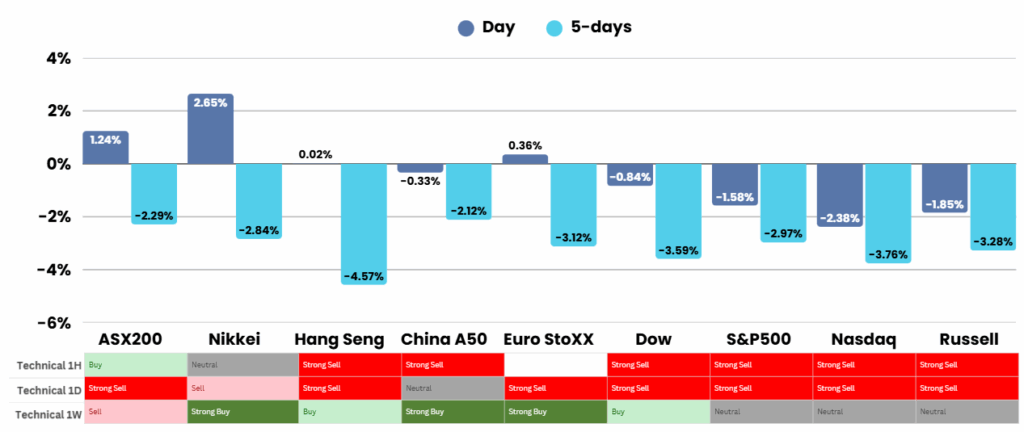Toggle the 5-days series legend label

point(602,27)
